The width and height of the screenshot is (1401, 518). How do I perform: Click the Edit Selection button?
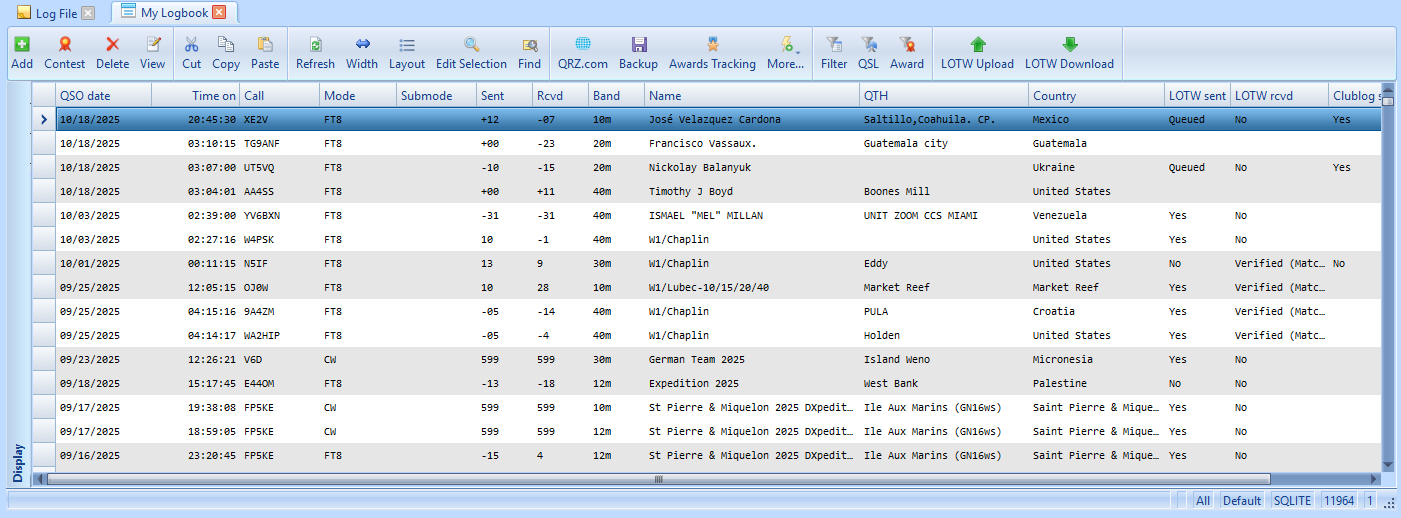point(471,53)
